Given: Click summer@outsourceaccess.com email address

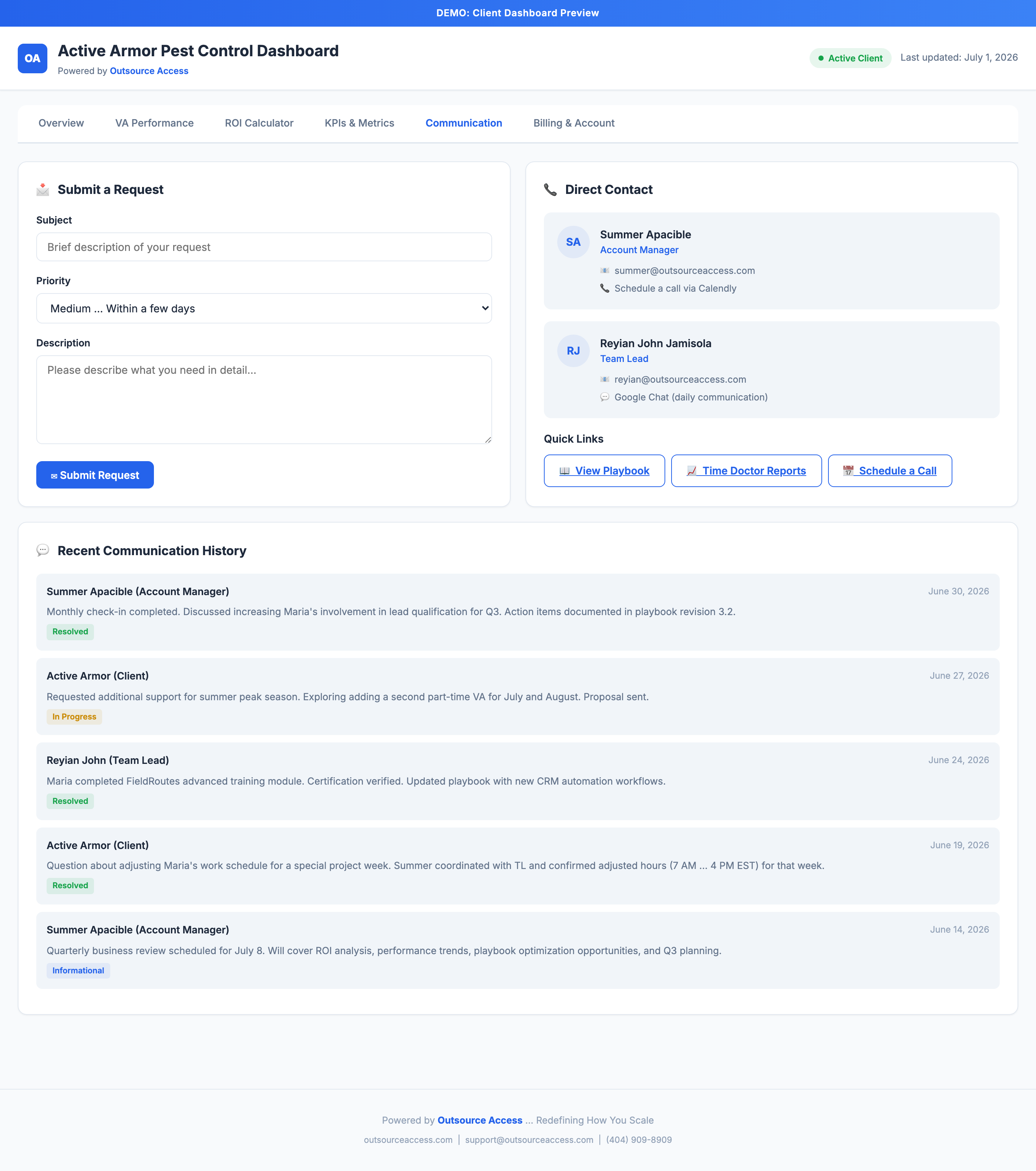Looking at the screenshot, I should tap(685, 271).
